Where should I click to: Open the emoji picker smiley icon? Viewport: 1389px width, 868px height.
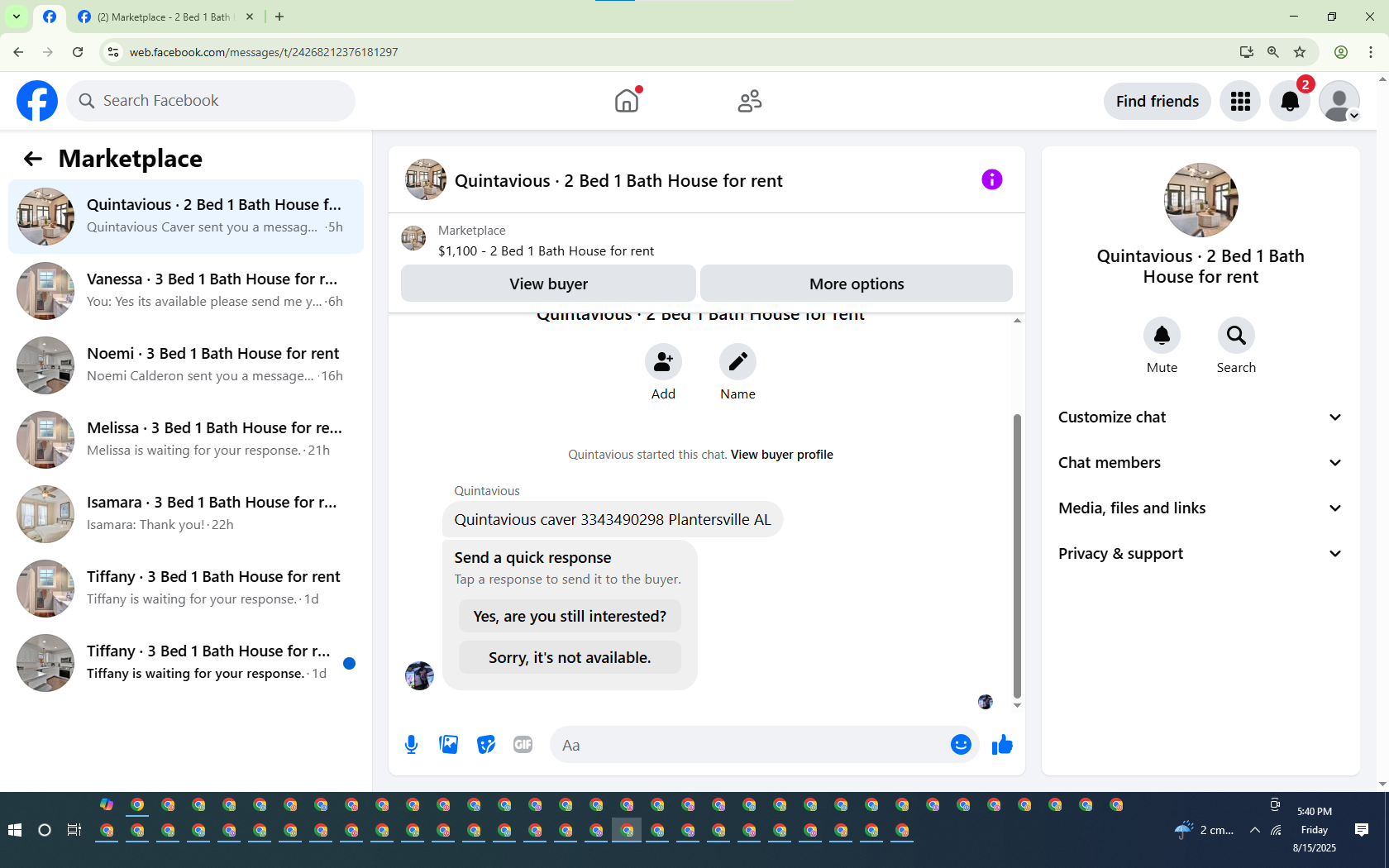click(961, 745)
